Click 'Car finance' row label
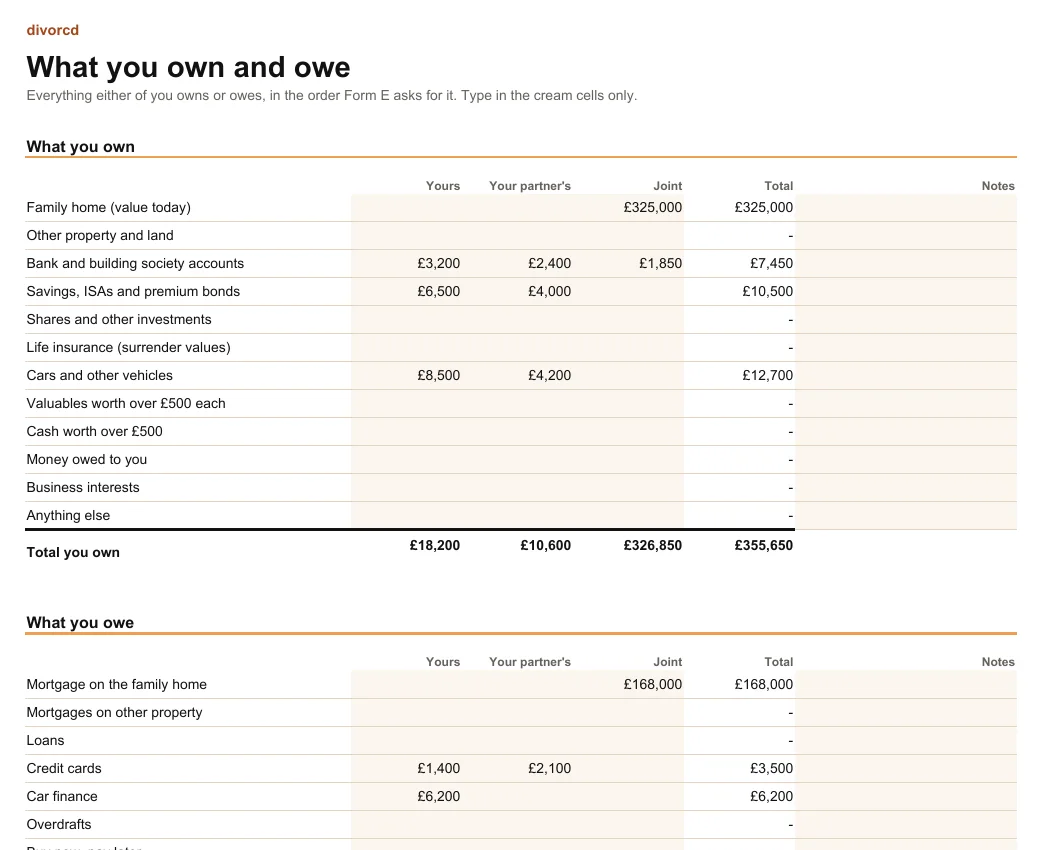The width and height of the screenshot is (1040, 850). [62, 796]
